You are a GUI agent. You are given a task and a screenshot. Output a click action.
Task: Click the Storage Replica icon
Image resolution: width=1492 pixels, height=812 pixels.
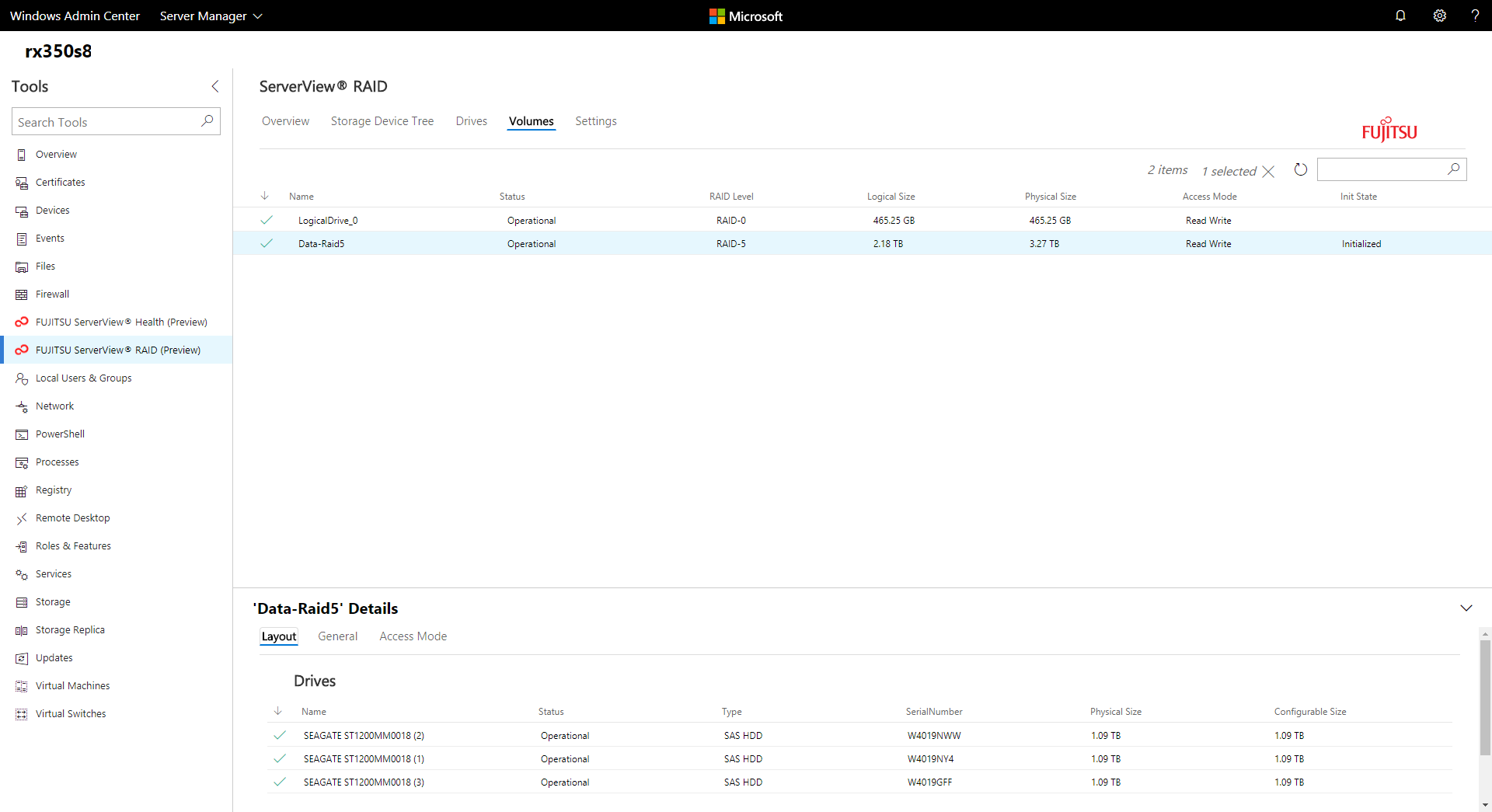pyautogui.click(x=22, y=630)
